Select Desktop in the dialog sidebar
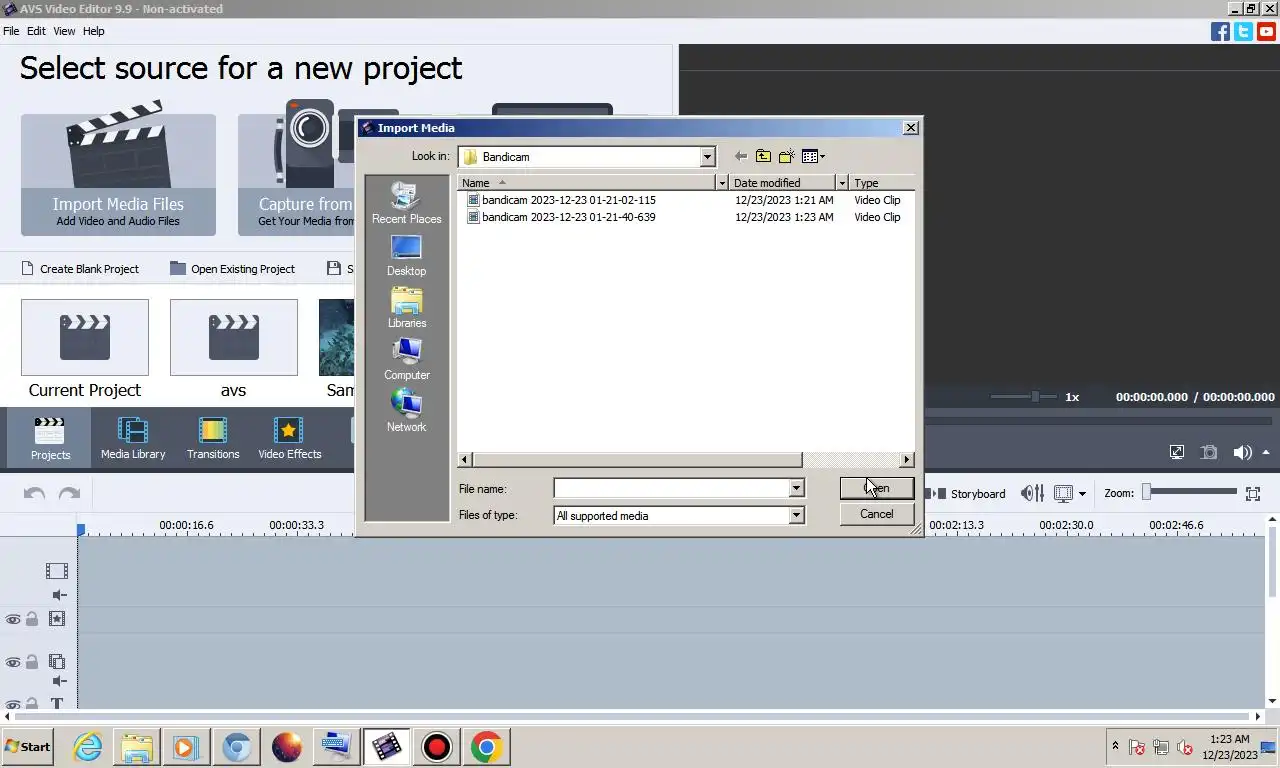This screenshot has height=768, width=1280. click(406, 255)
